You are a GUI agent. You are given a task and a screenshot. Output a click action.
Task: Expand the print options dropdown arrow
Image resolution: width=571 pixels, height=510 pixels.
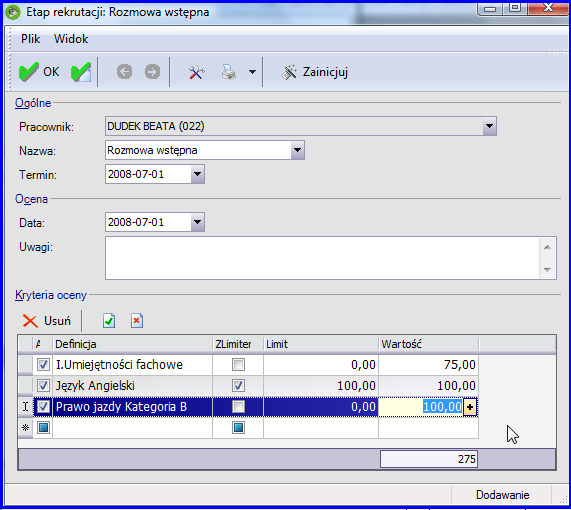coord(252,72)
